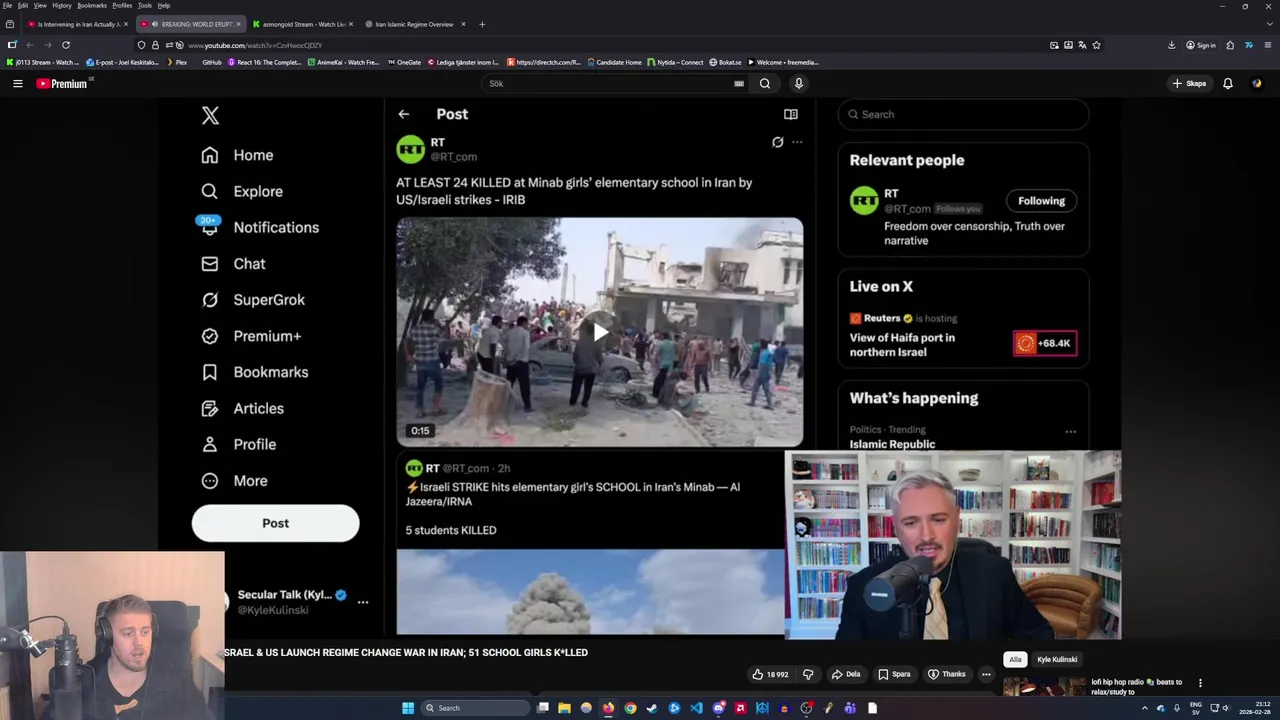Screen dimensions: 1280x720
Task: Go to YouTube Premium home logo
Action: coord(63,84)
